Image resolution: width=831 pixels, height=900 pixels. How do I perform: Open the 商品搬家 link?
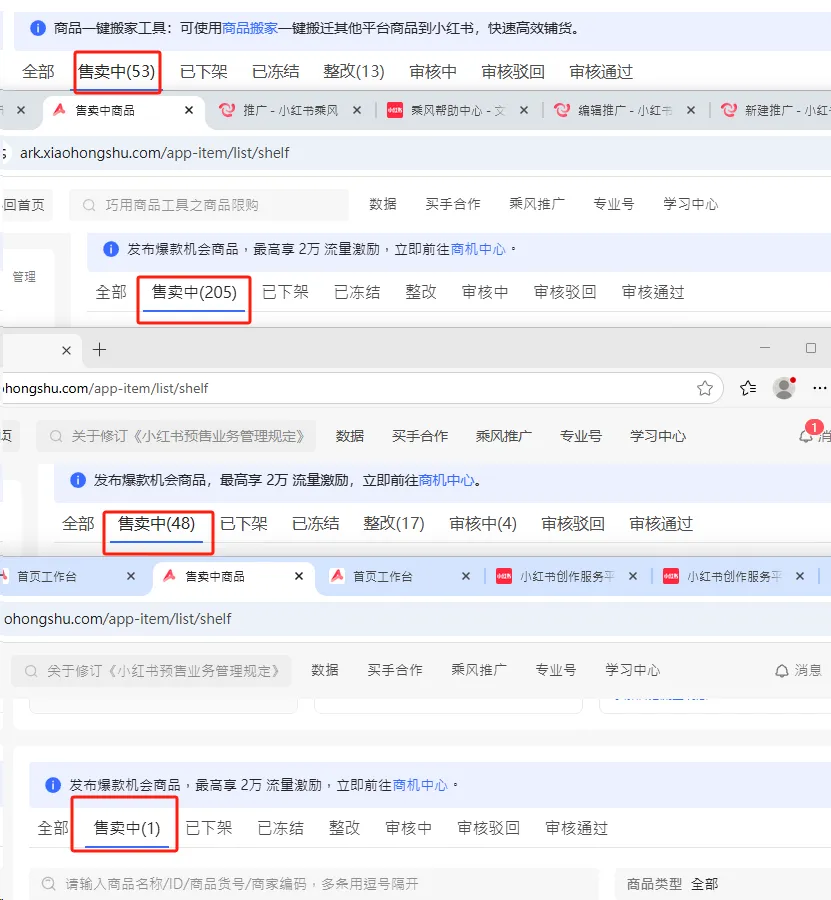click(250, 28)
